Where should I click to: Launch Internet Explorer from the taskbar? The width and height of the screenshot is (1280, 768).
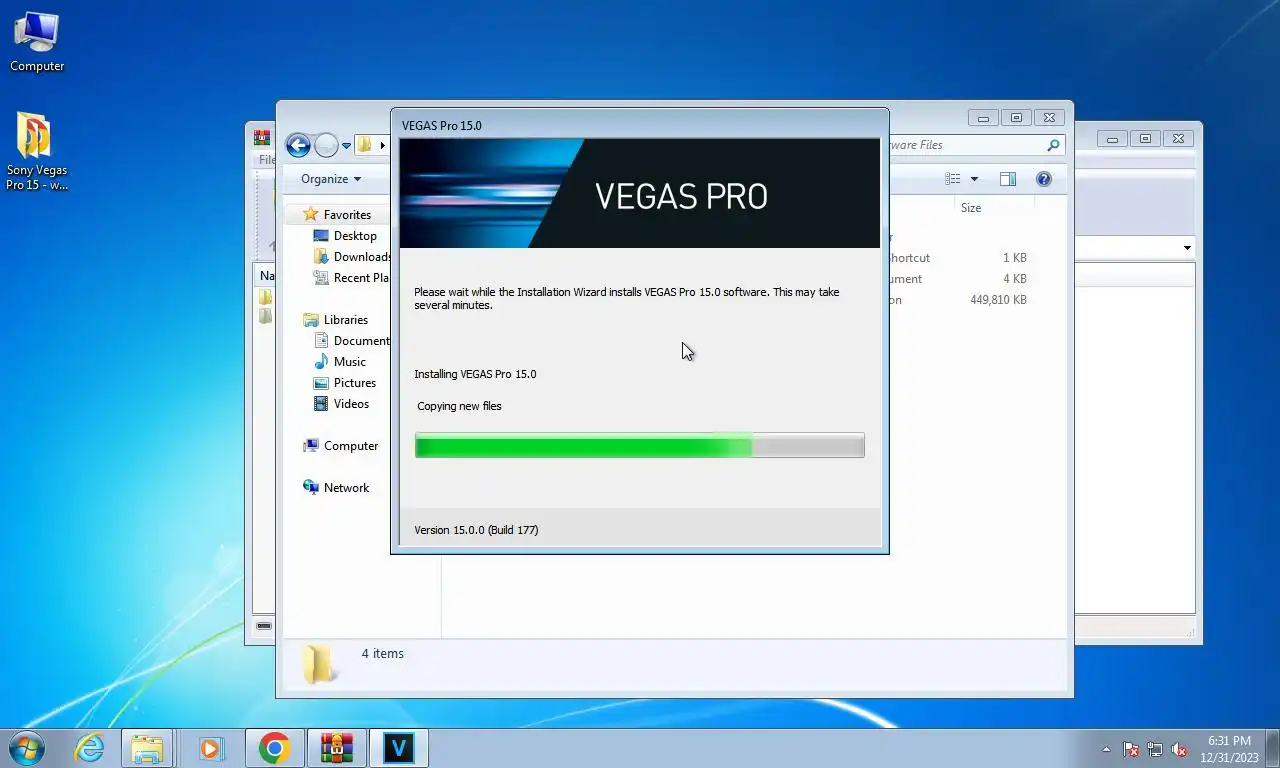point(89,748)
